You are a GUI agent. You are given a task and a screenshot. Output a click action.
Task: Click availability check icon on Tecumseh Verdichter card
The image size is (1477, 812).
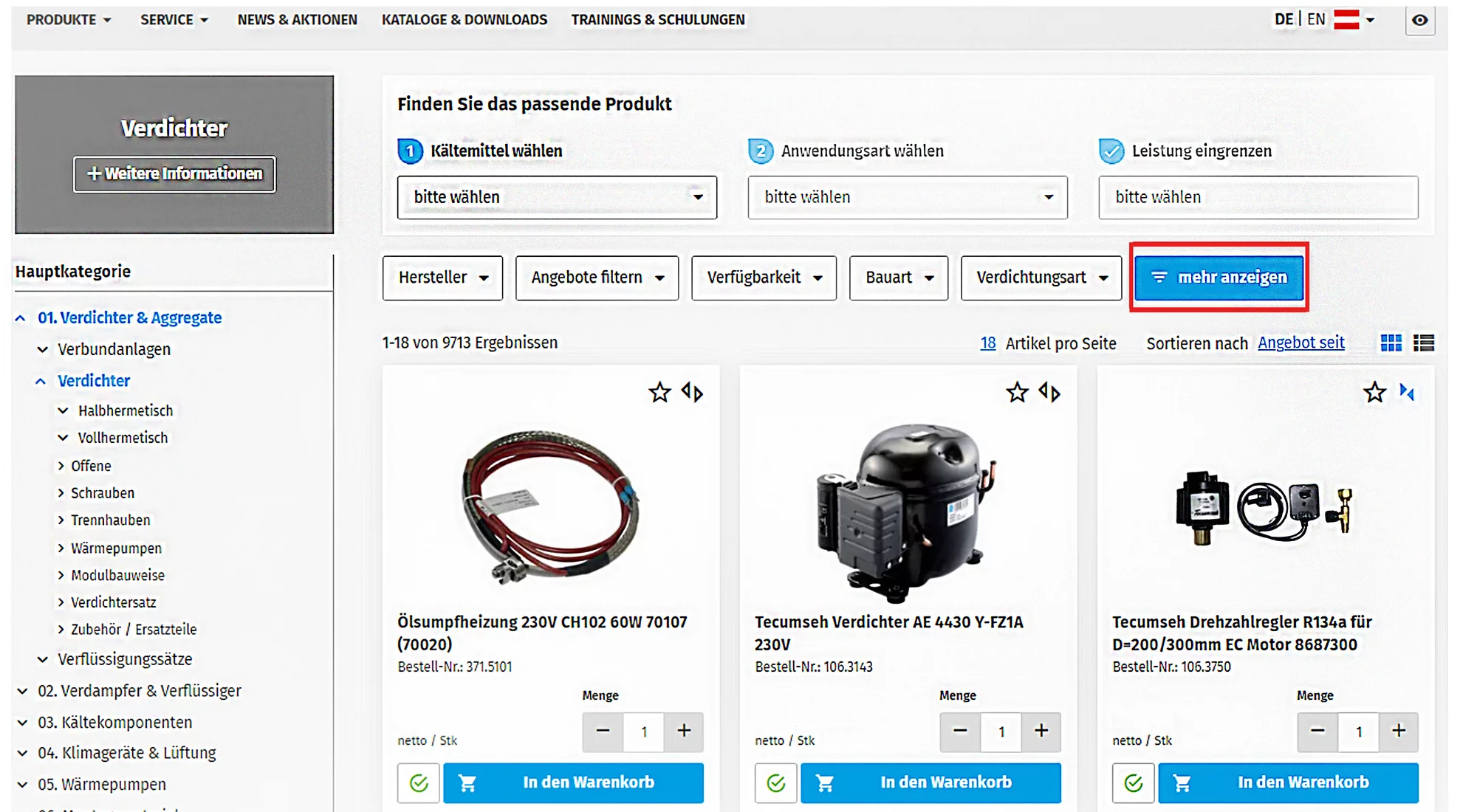pos(776,782)
